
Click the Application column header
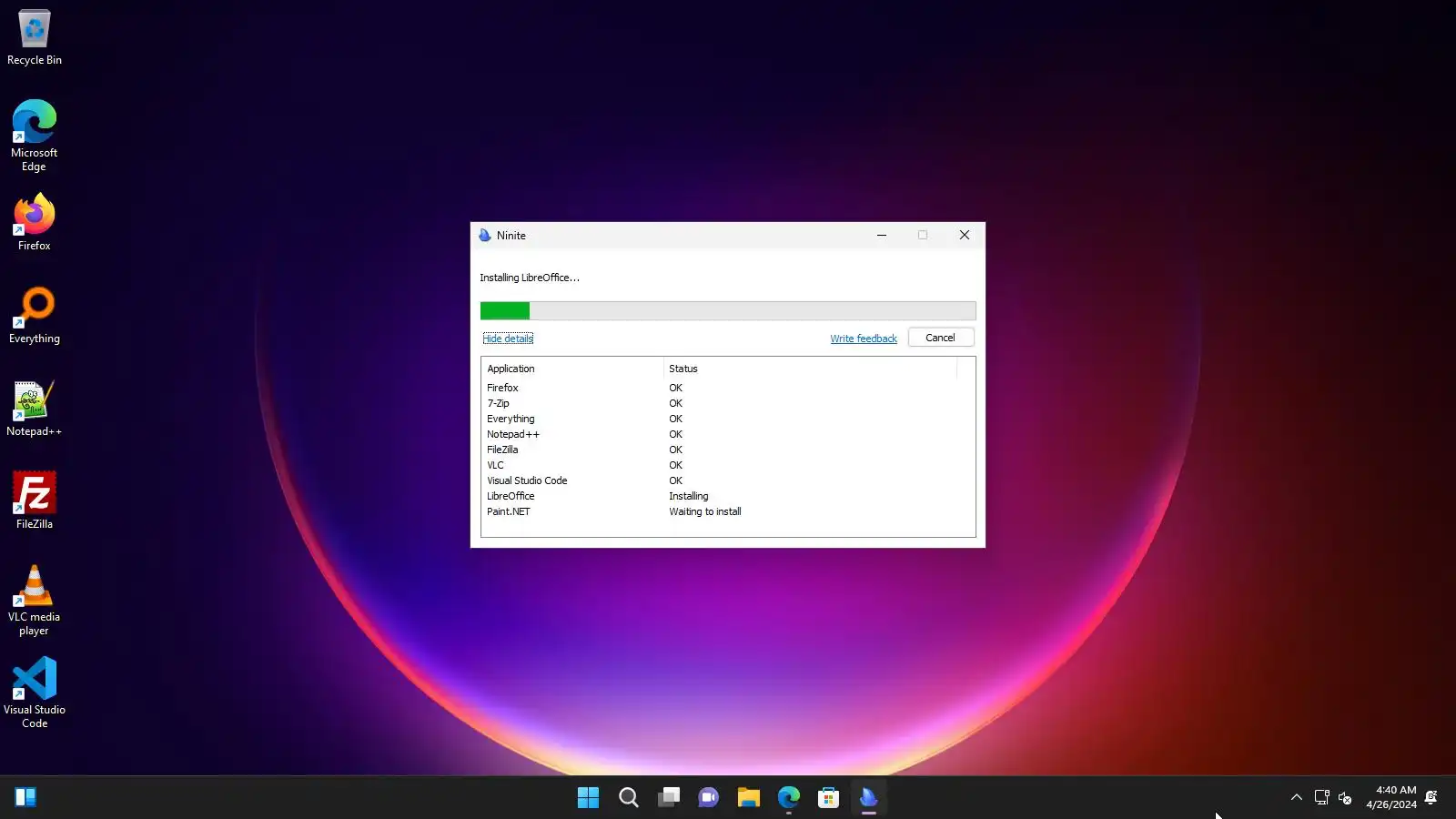click(572, 369)
